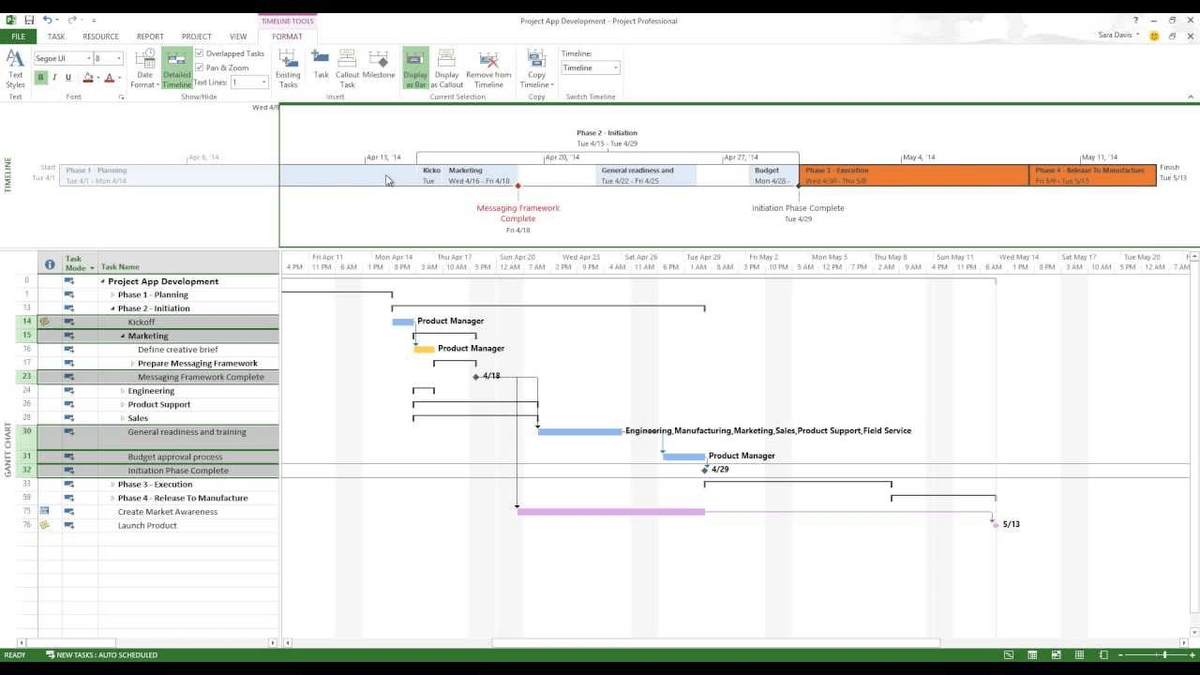Screen dimensions: 1200x675
Task: Collapse the Marketing summary task
Action: coord(122,336)
